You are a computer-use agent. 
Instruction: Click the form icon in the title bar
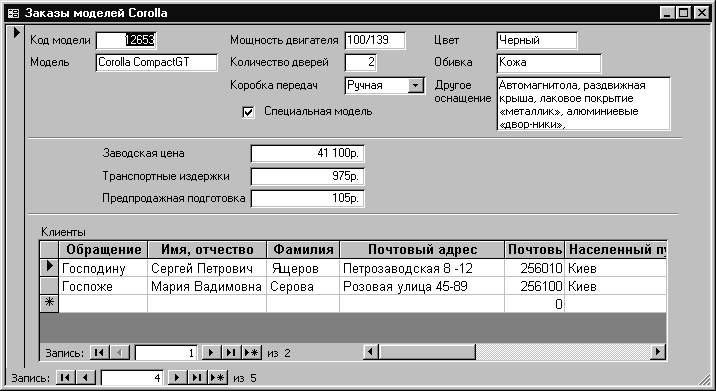click(x=14, y=13)
